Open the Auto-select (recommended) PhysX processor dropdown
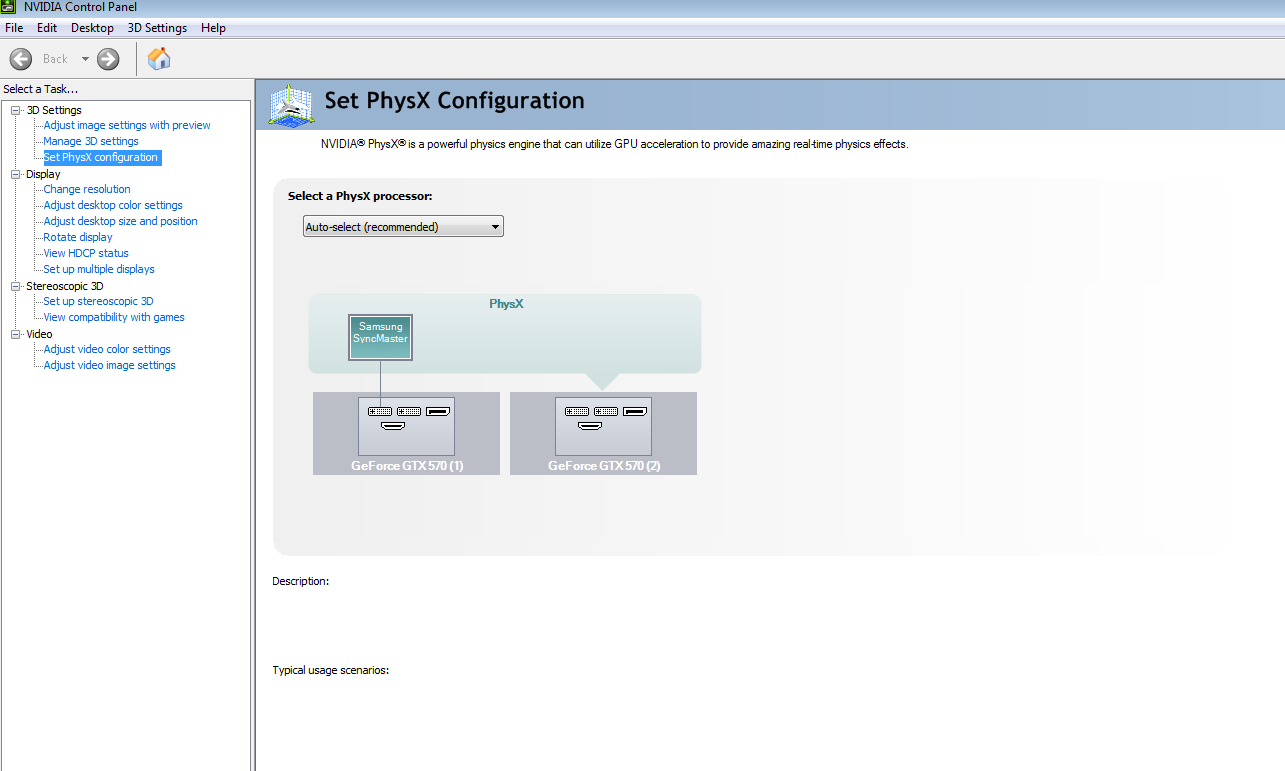The width and height of the screenshot is (1285, 771). pos(403,227)
